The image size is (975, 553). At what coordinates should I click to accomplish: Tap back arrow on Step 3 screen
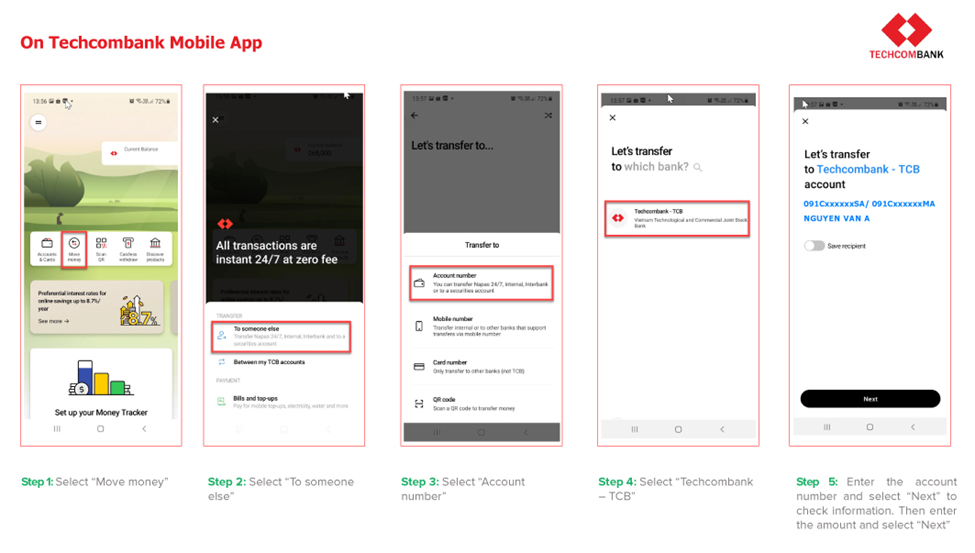[415, 116]
